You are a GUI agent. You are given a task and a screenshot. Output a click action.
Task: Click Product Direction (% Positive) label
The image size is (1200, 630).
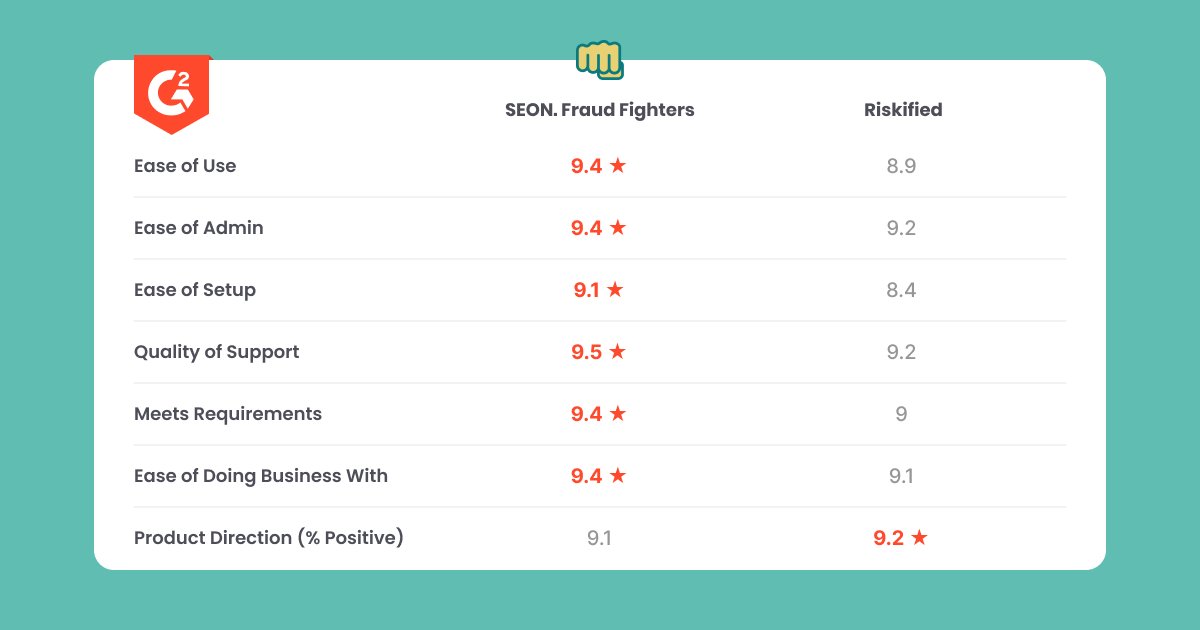[x=269, y=538]
